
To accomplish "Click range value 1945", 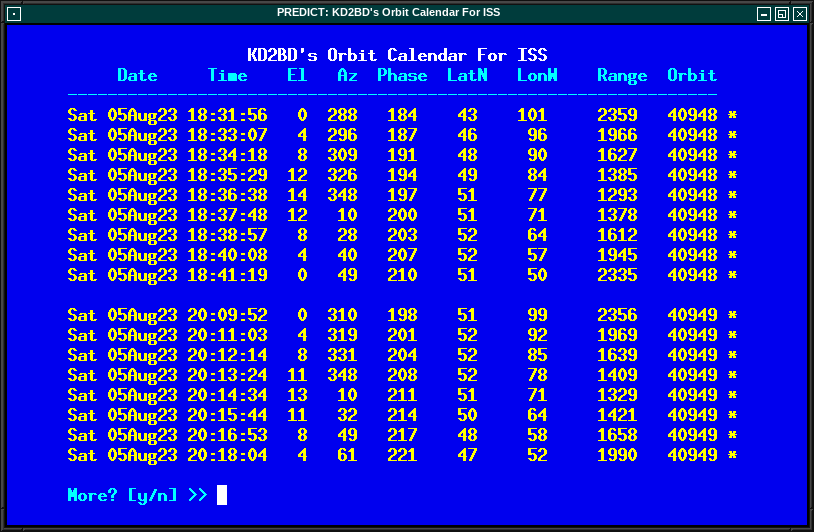I will click(x=617, y=255).
